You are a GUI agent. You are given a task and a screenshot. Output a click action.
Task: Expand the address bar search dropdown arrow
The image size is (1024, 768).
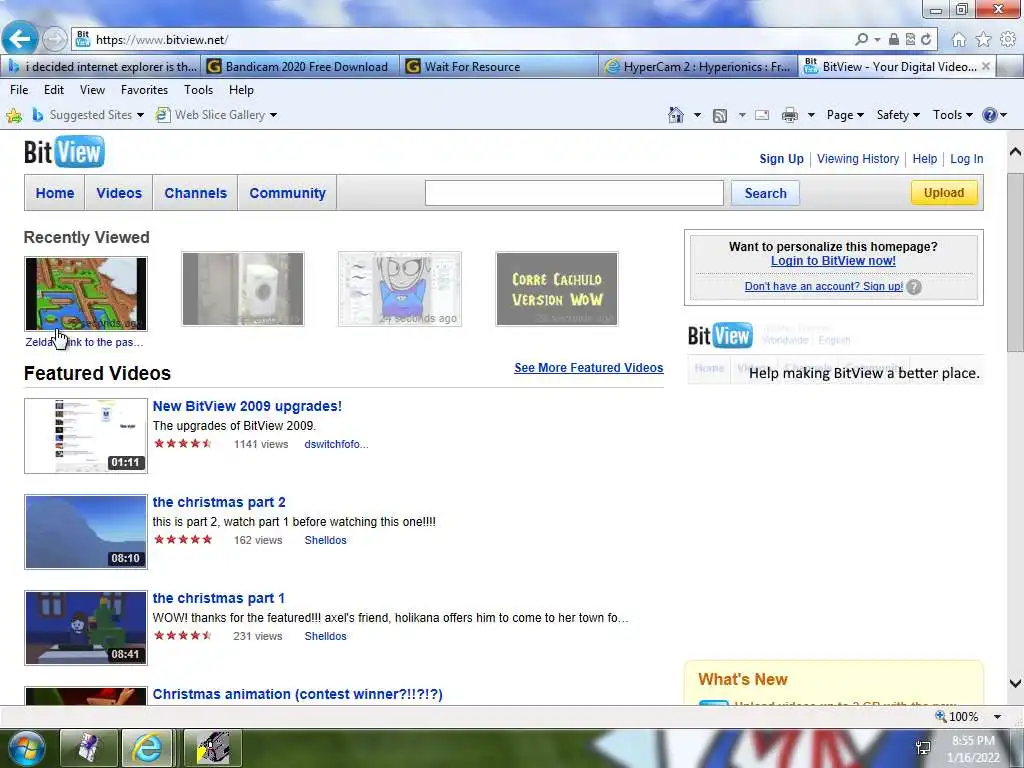[877, 40]
